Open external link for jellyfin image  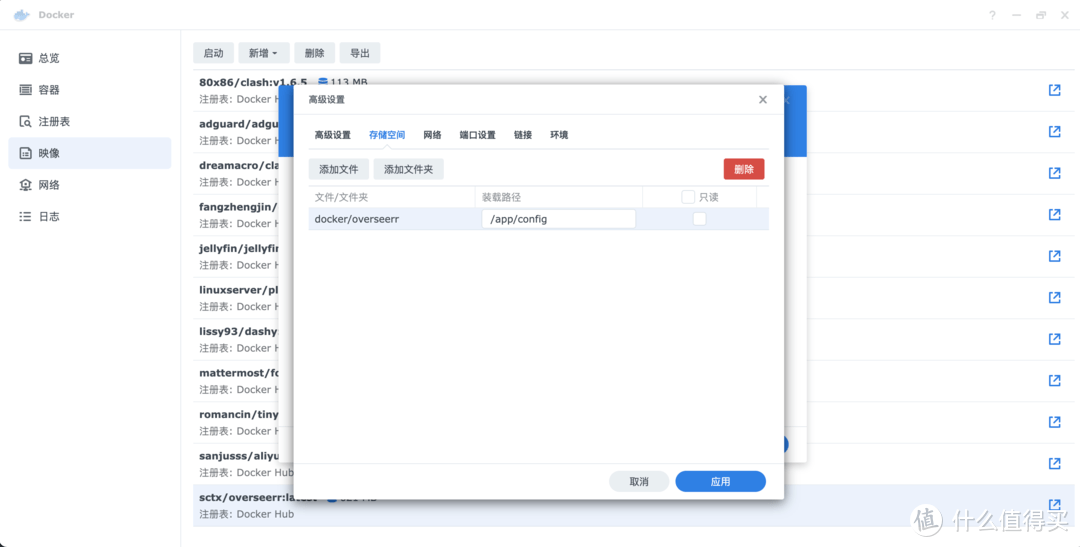point(1055,256)
